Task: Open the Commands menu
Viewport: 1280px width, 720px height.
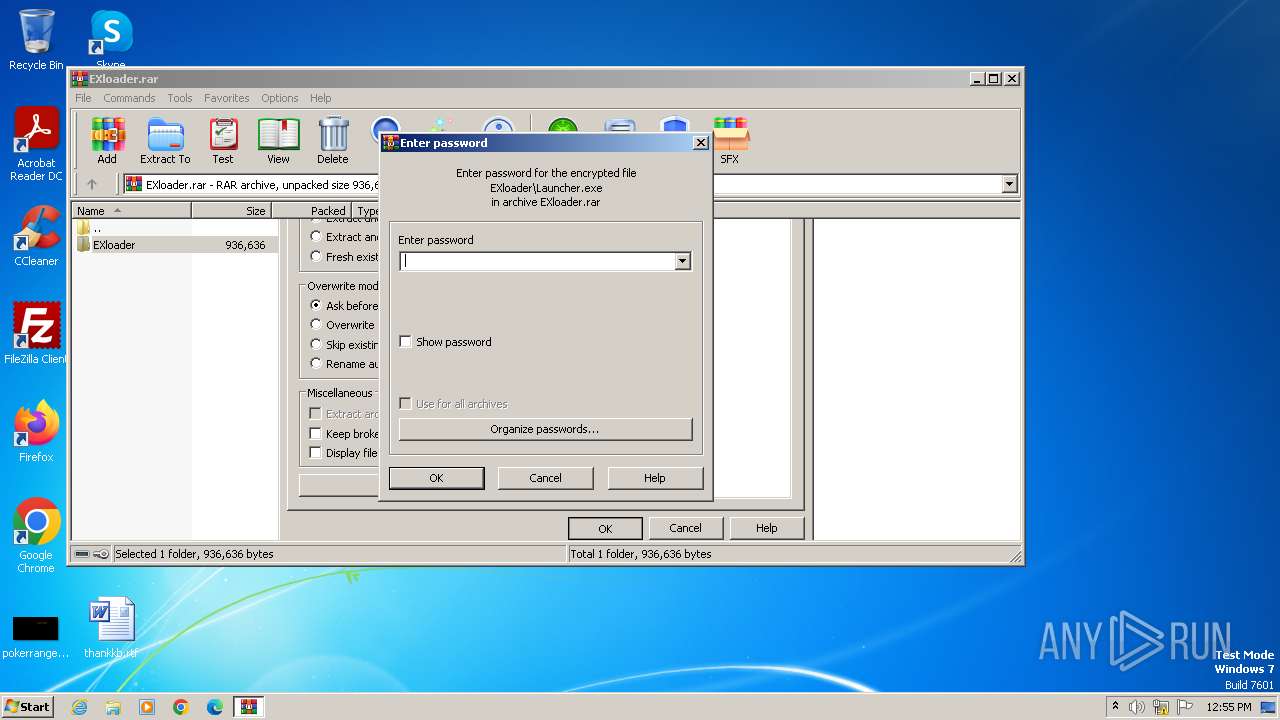Action: (129, 98)
